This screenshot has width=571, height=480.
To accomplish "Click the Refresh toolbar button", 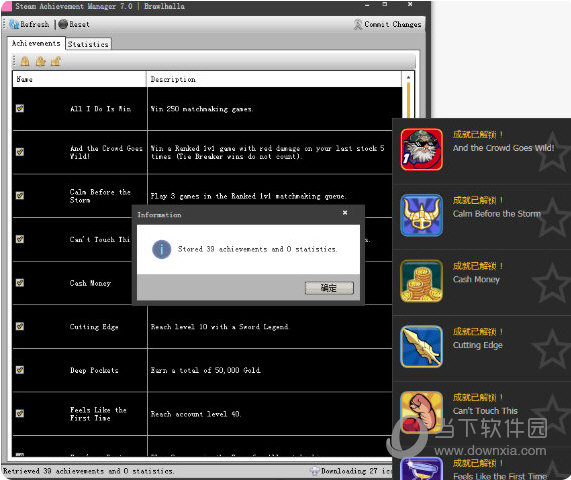I will tap(29, 24).
